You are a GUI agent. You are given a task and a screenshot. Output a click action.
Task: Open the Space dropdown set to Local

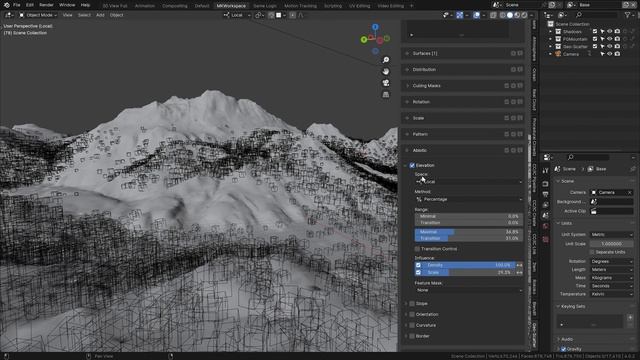click(469, 182)
